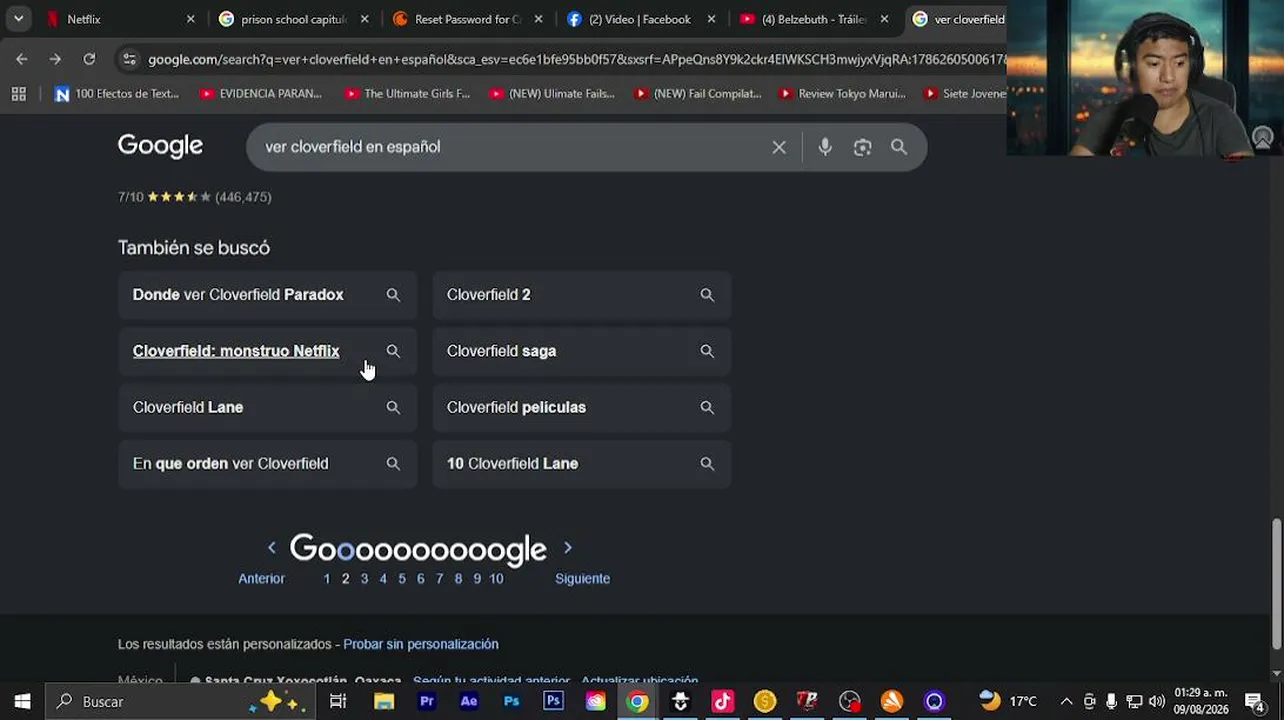The width and height of the screenshot is (1284, 720).
Task: Open the apps grid in bookmarks bar
Action: [x=18, y=94]
